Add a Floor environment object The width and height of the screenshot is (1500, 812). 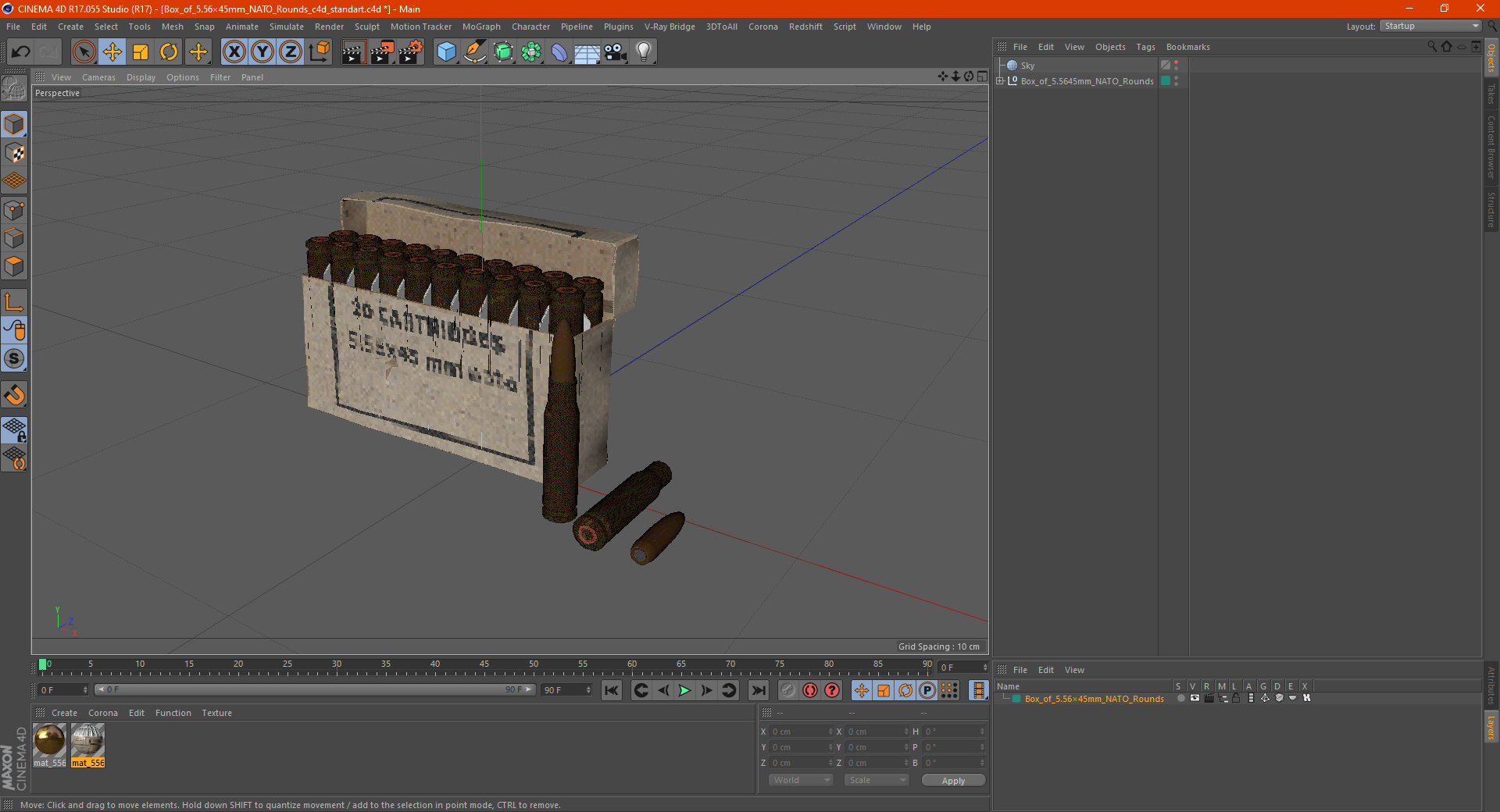(x=587, y=52)
